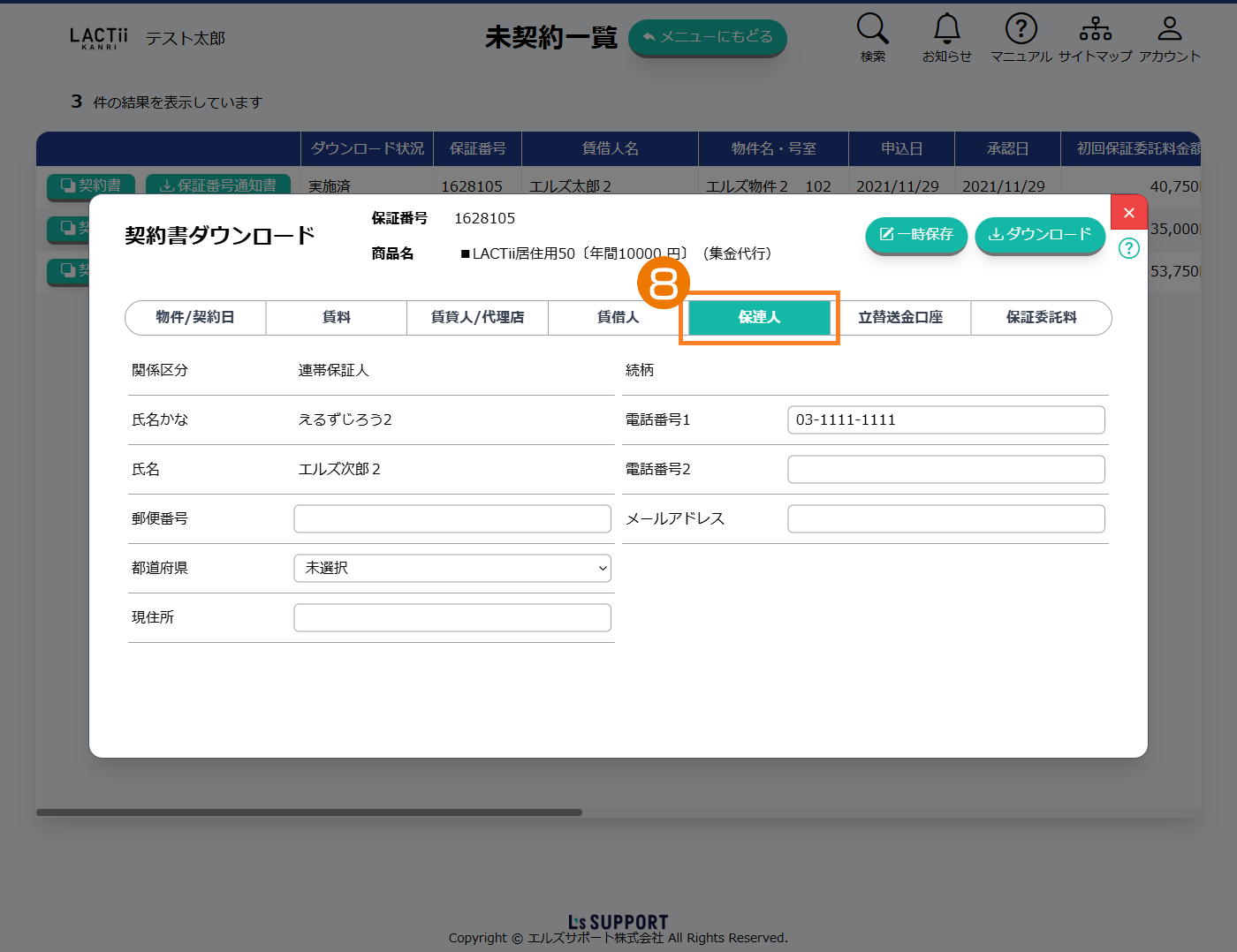Click the search magnifier icon
Screen dimensions: 1237x952
pyautogui.click(x=872, y=30)
